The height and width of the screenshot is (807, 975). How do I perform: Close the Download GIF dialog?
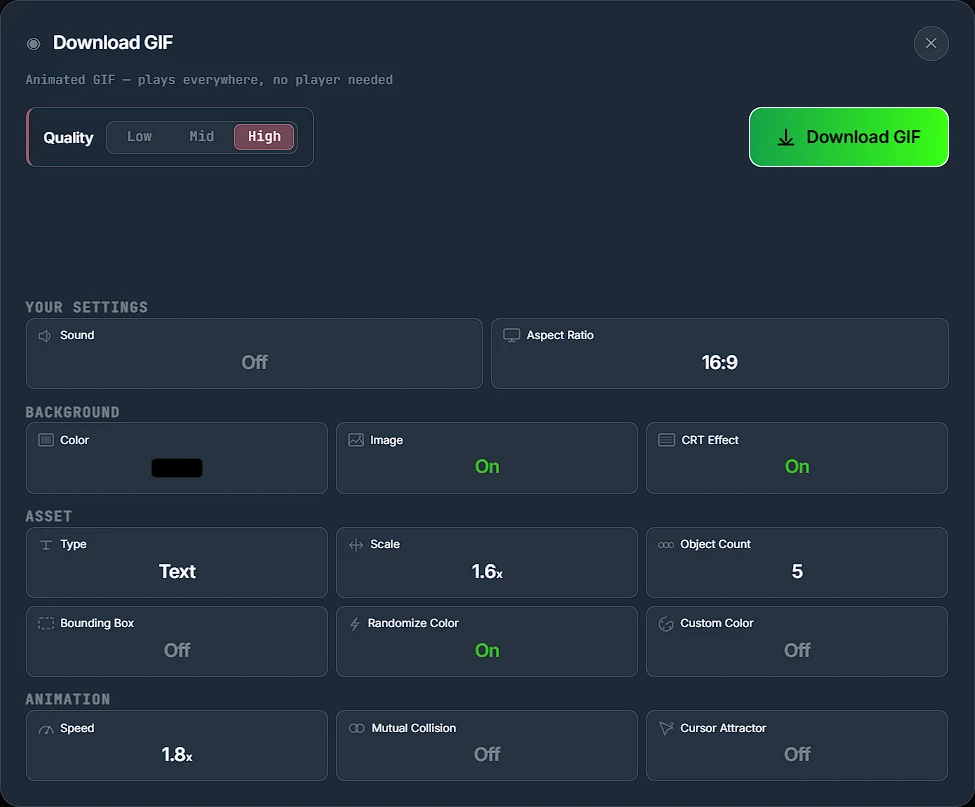click(x=930, y=43)
